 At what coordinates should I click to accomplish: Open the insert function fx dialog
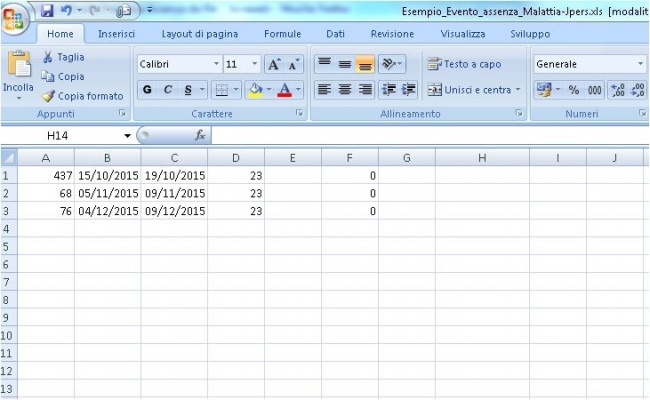click(x=200, y=136)
